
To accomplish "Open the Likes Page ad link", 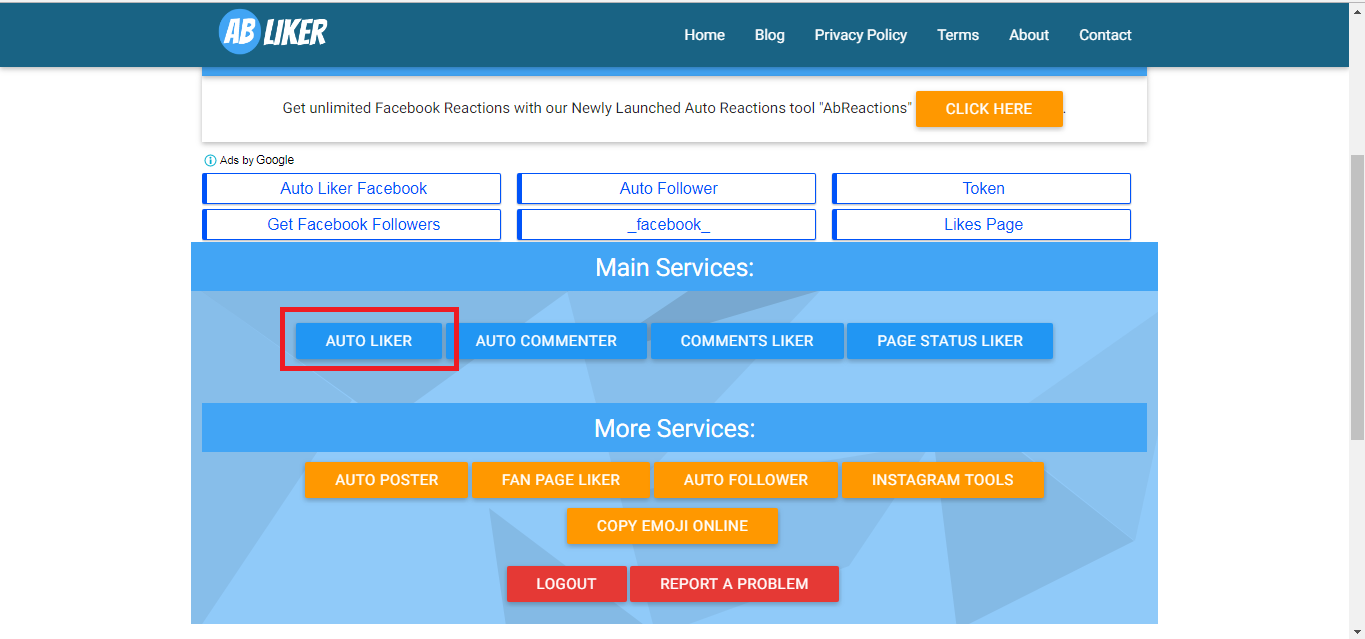I will [x=982, y=224].
